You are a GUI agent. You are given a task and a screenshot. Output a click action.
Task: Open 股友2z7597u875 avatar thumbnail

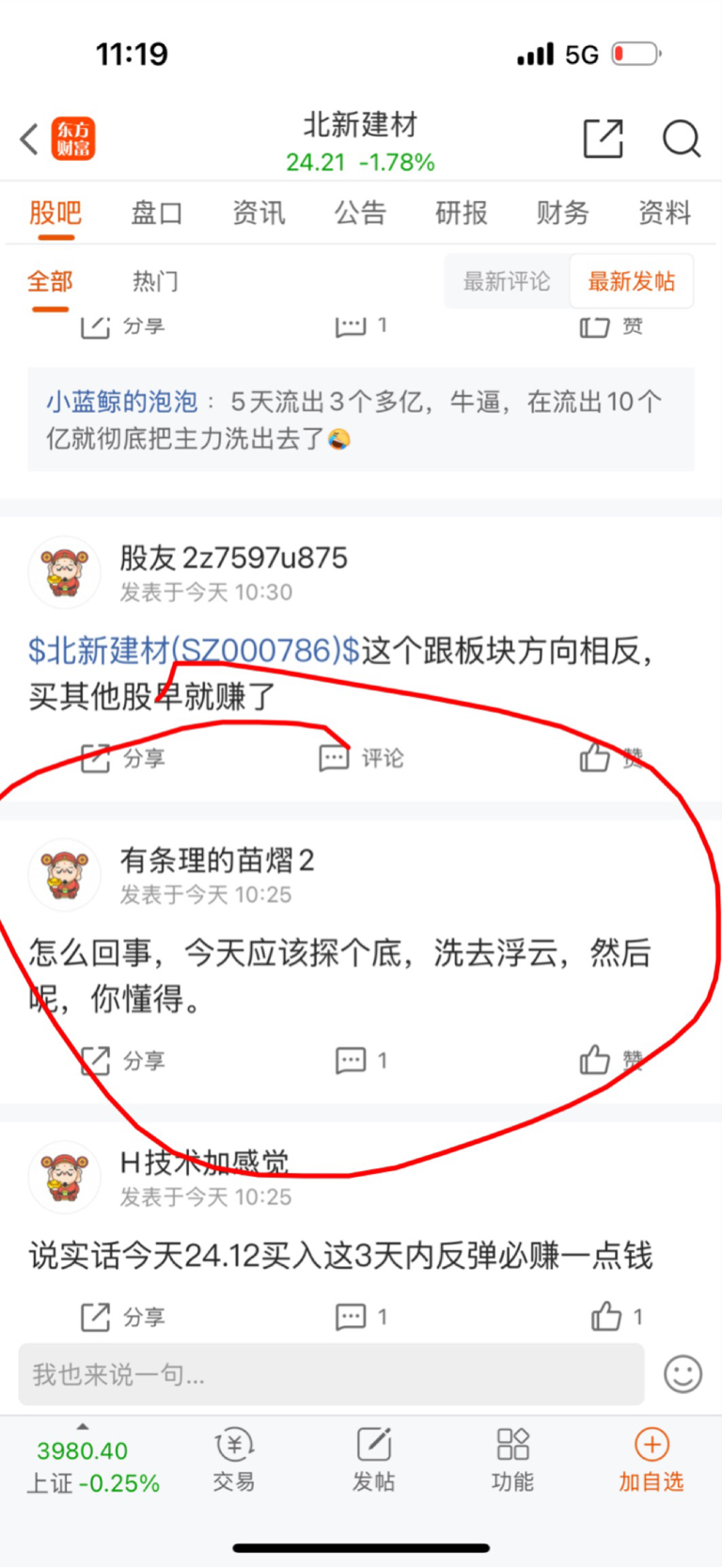click(x=64, y=572)
